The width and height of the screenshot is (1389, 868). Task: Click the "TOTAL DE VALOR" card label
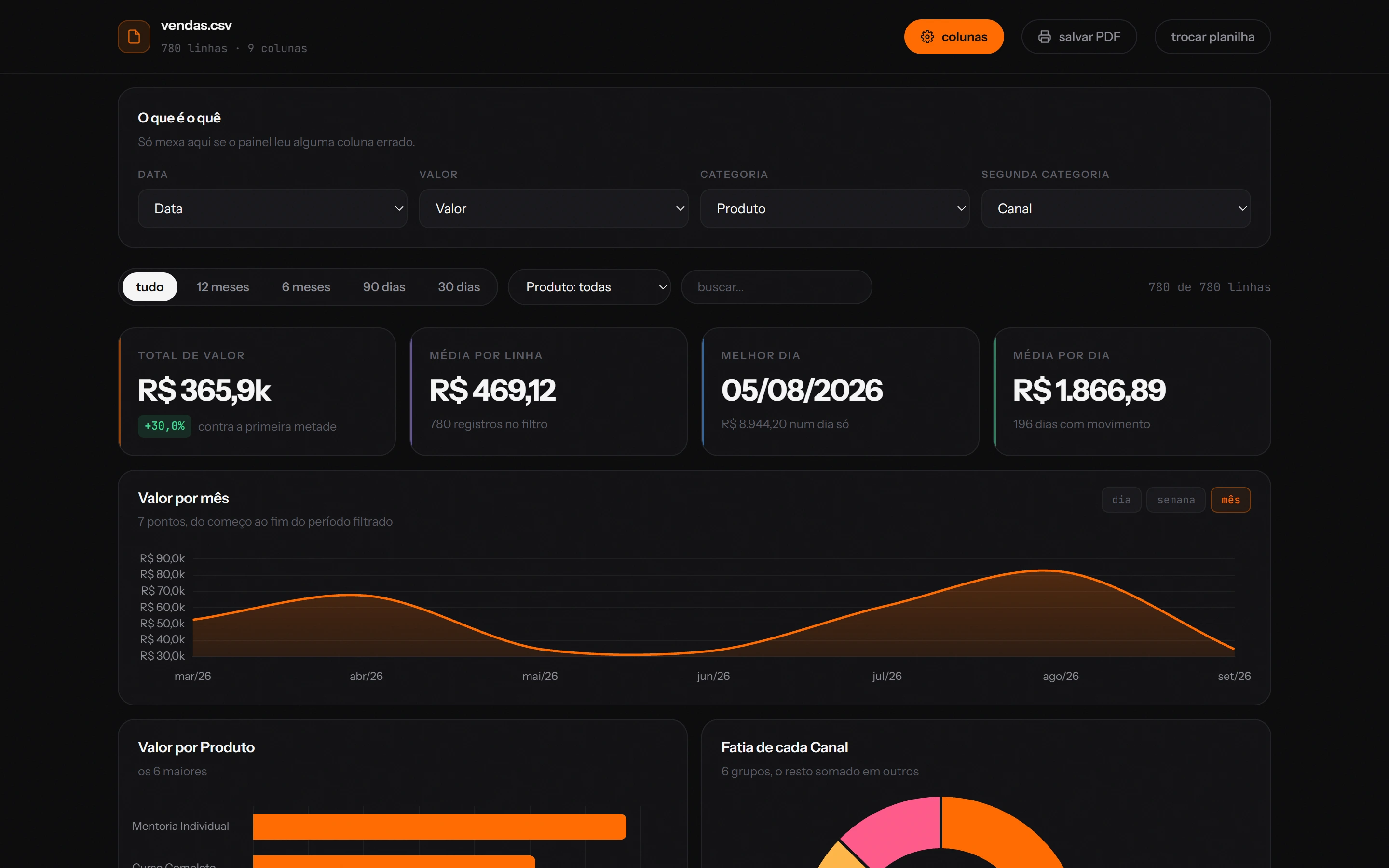coord(191,355)
